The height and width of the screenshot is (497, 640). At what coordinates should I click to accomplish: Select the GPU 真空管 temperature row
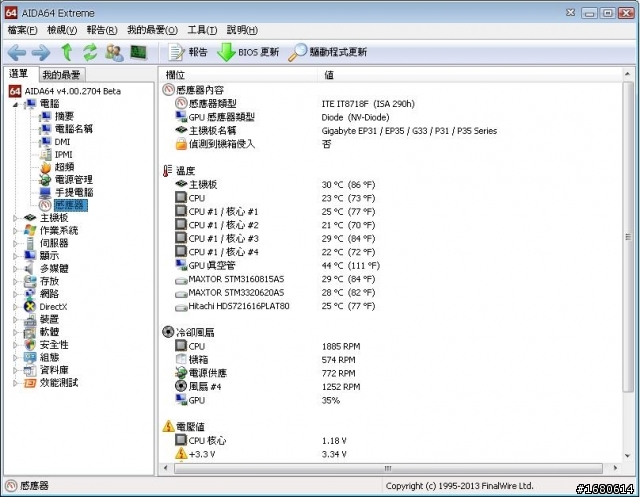pyautogui.click(x=392, y=265)
